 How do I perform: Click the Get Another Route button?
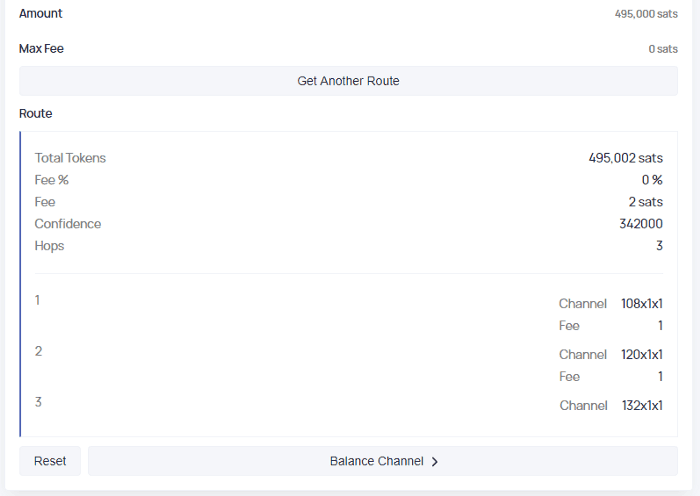pos(348,81)
